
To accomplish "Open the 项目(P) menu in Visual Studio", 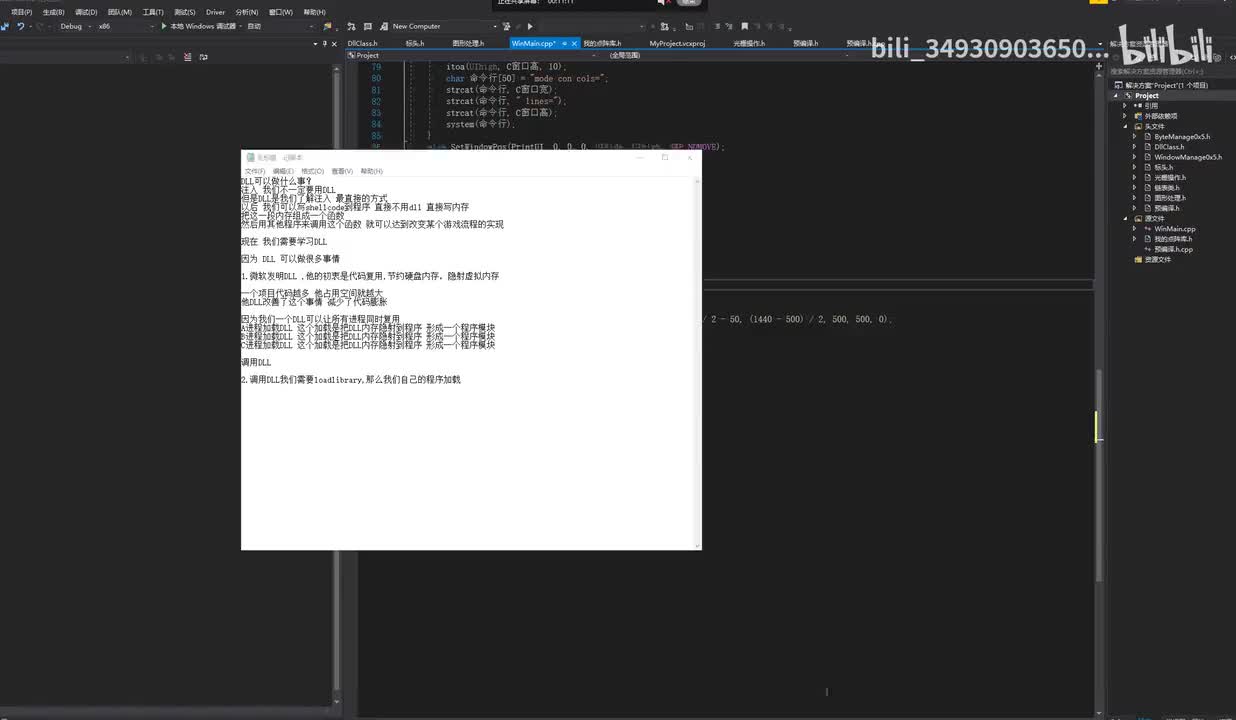I will [21, 12].
